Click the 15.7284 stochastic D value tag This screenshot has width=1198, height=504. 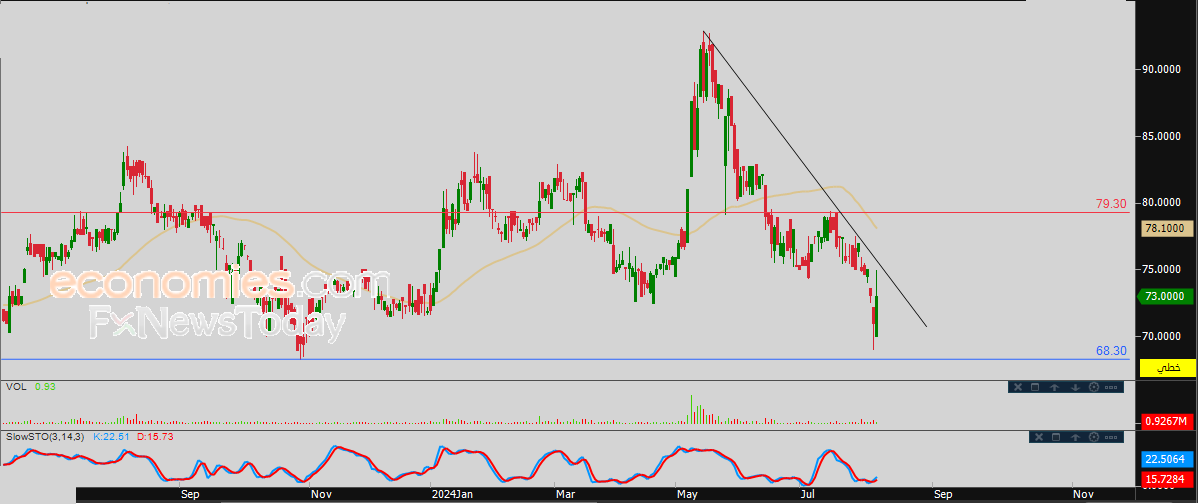click(1165, 479)
